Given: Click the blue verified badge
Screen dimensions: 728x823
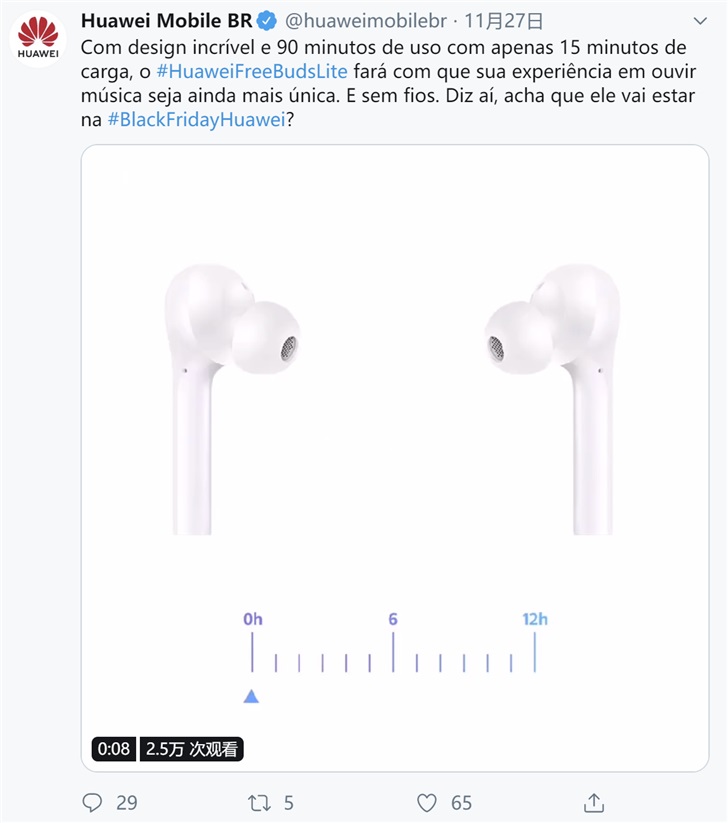Looking at the screenshot, I should [267, 21].
